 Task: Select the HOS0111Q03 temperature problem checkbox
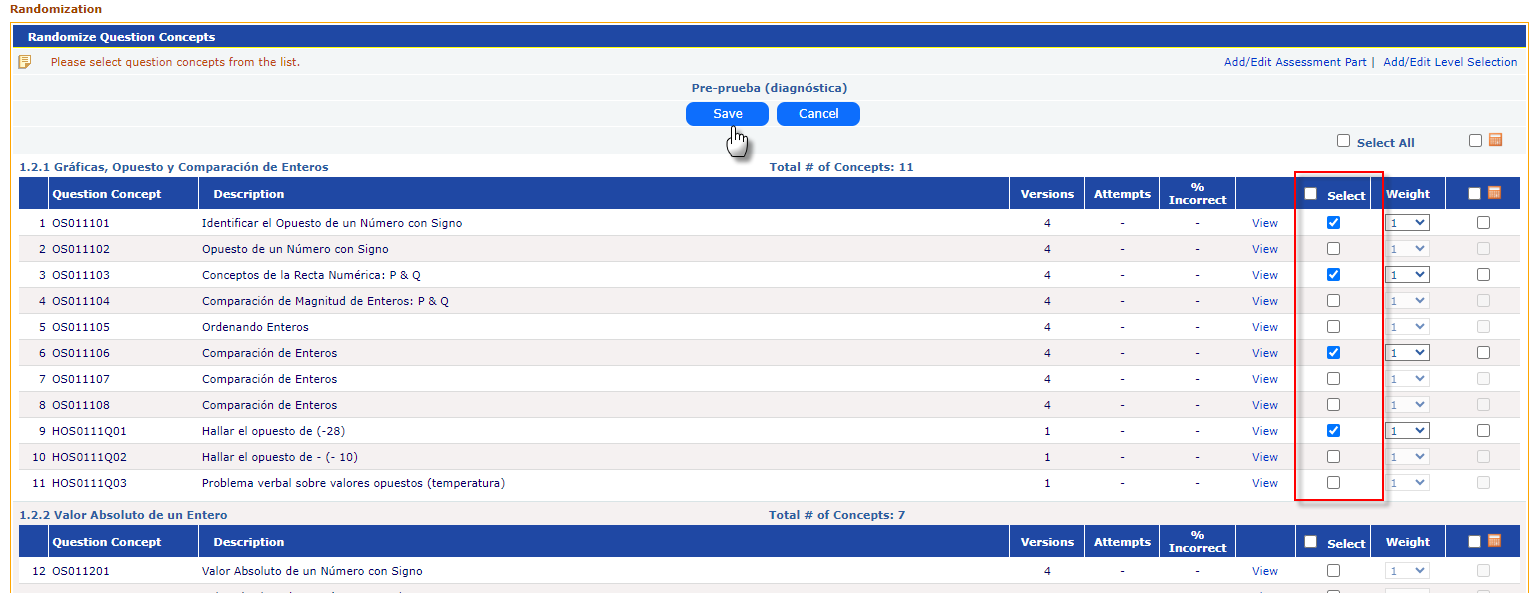pos(1333,483)
